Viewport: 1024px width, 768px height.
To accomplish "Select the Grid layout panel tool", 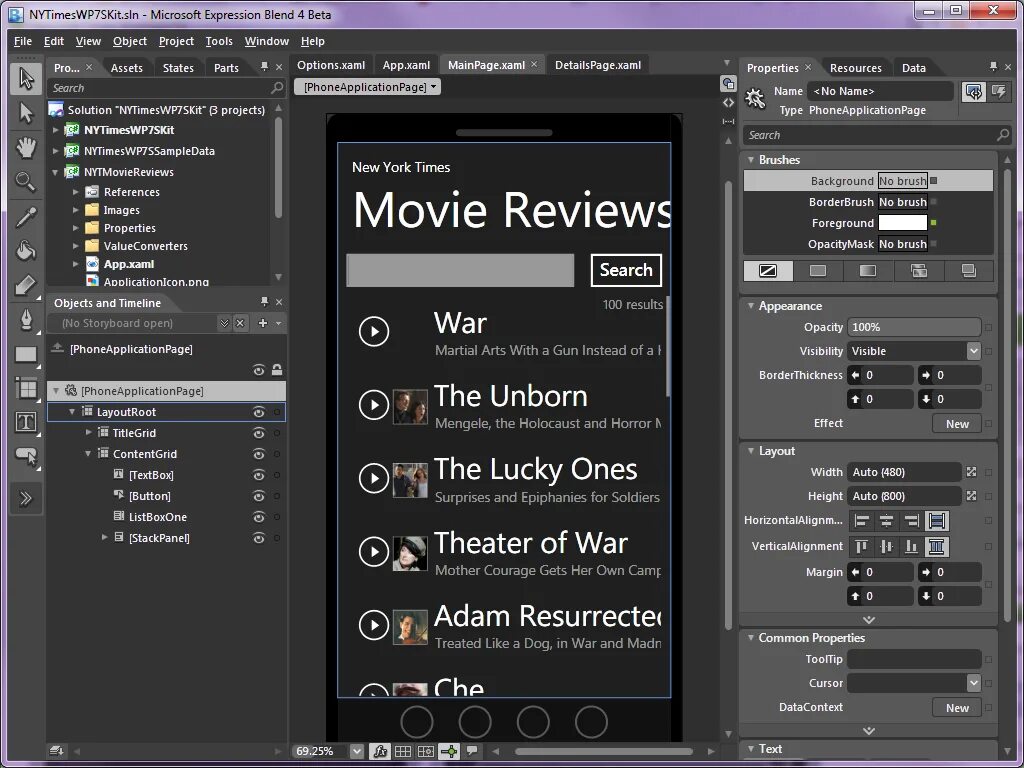I will coord(25,389).
